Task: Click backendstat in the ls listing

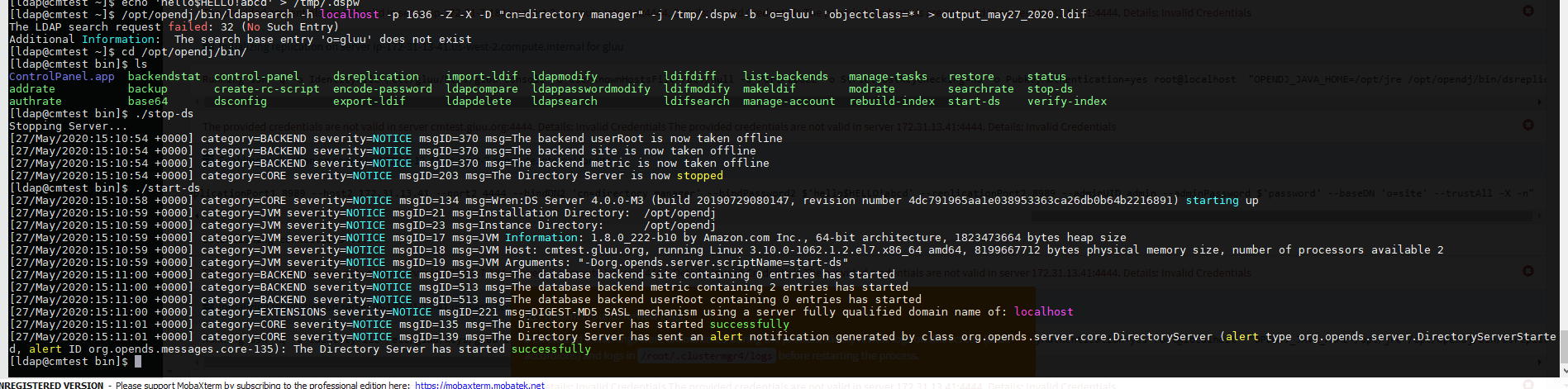Action: pos(164,76)
